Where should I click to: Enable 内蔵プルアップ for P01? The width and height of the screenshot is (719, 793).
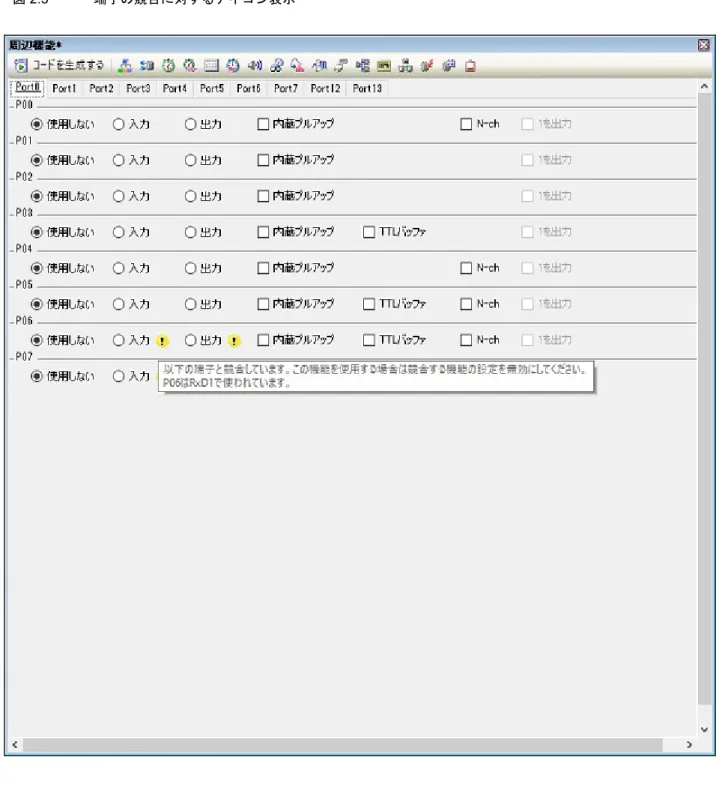[296, 160]
